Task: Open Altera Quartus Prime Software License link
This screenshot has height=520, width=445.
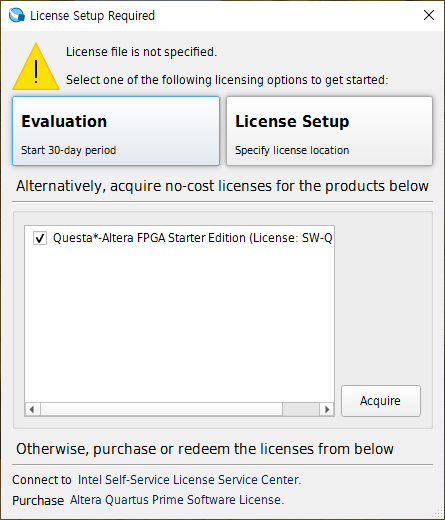Action: (x=177, y=500)
